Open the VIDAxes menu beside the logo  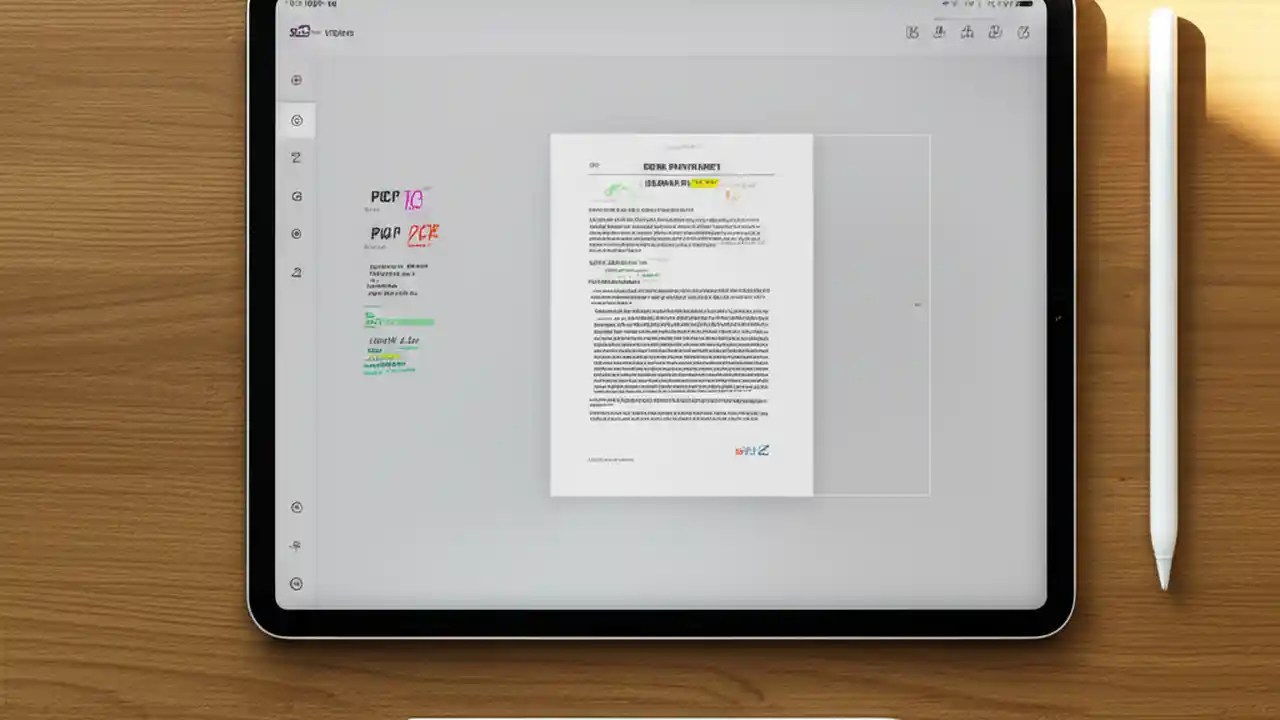click(338, 33)
